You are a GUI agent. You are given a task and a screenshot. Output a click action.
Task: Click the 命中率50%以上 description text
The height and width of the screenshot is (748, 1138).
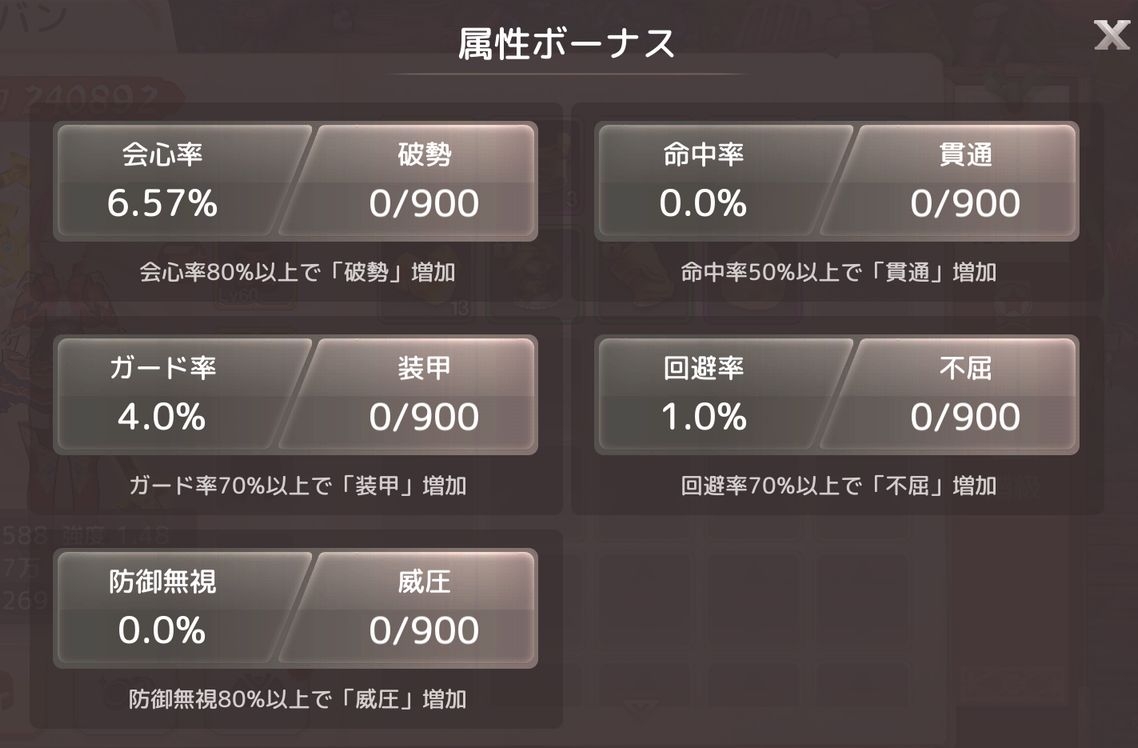838,272
